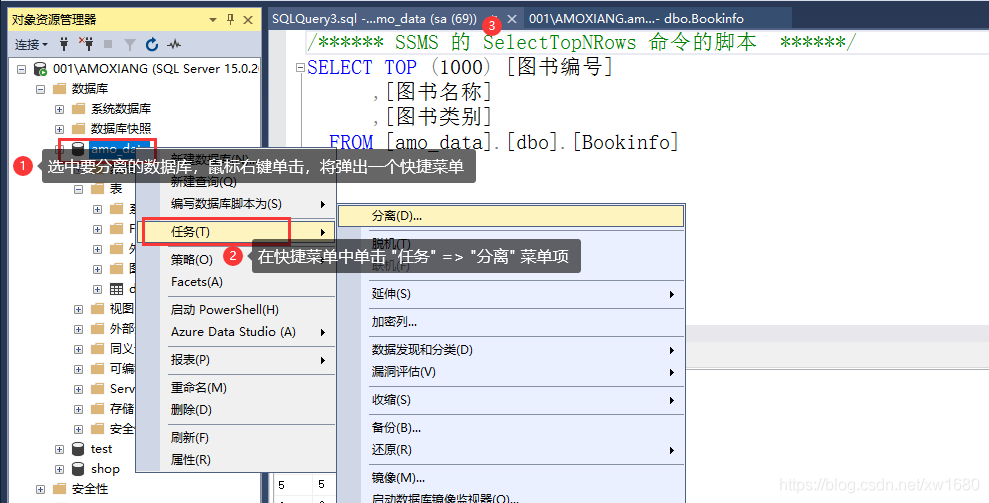
Task: Click the stop square icon in Object Explorer toolbar
Action: pos(108,44)
